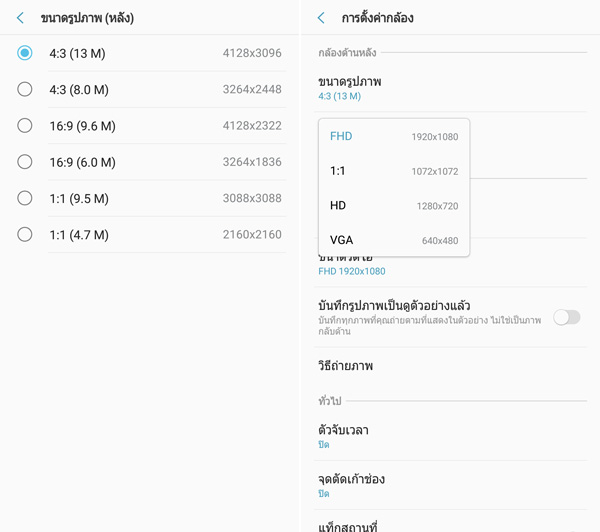Choose 1:1 (4.7 M) radio option
This screenshot has width=600, height=532.
pyautogui.click(x=25, y=234)
